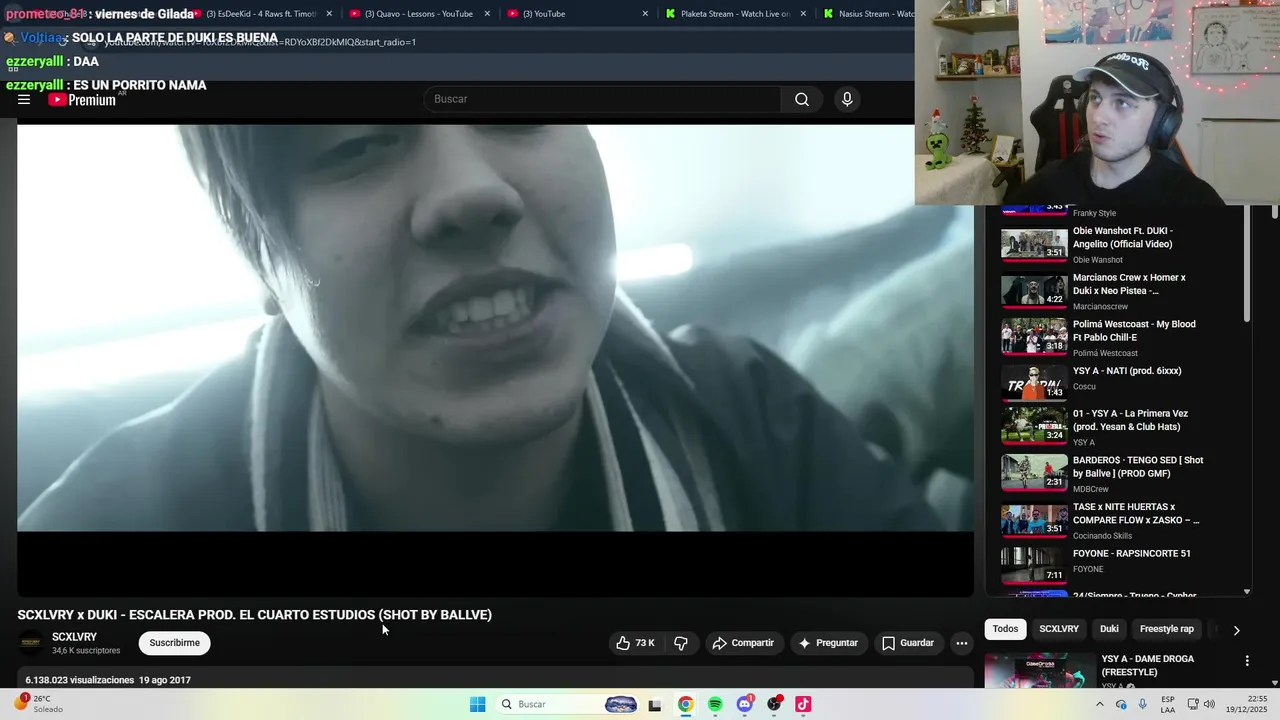Click the Suscribirme button

[175, 643]
